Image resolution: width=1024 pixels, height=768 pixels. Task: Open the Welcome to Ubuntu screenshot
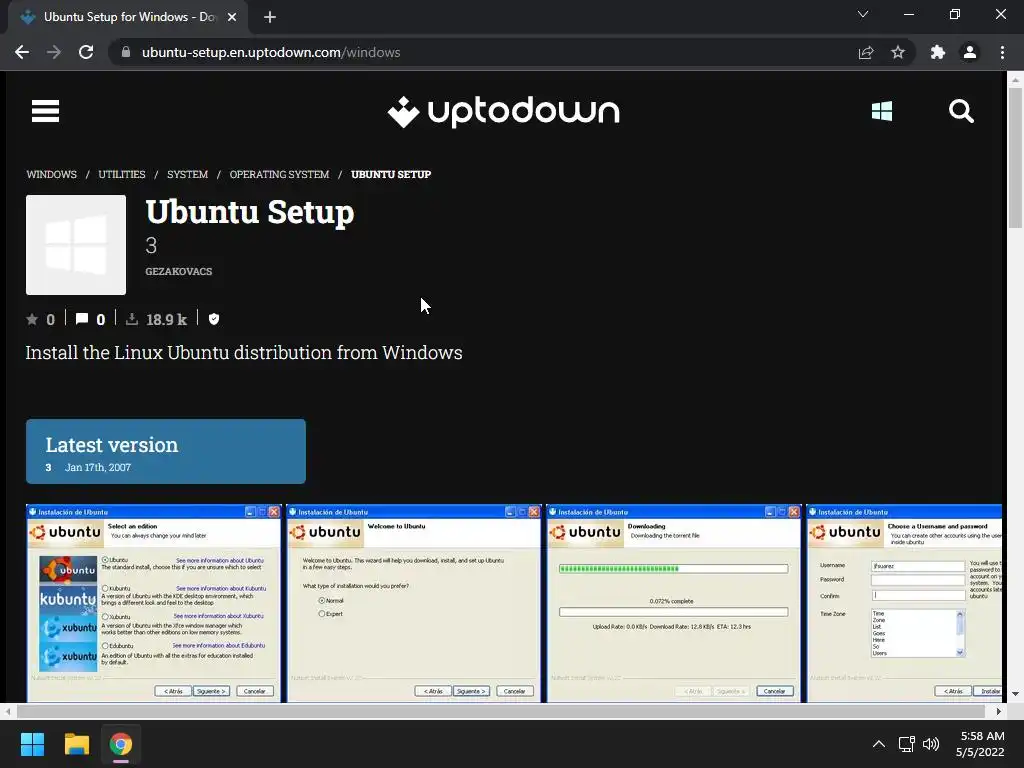[x=414, y=603]
